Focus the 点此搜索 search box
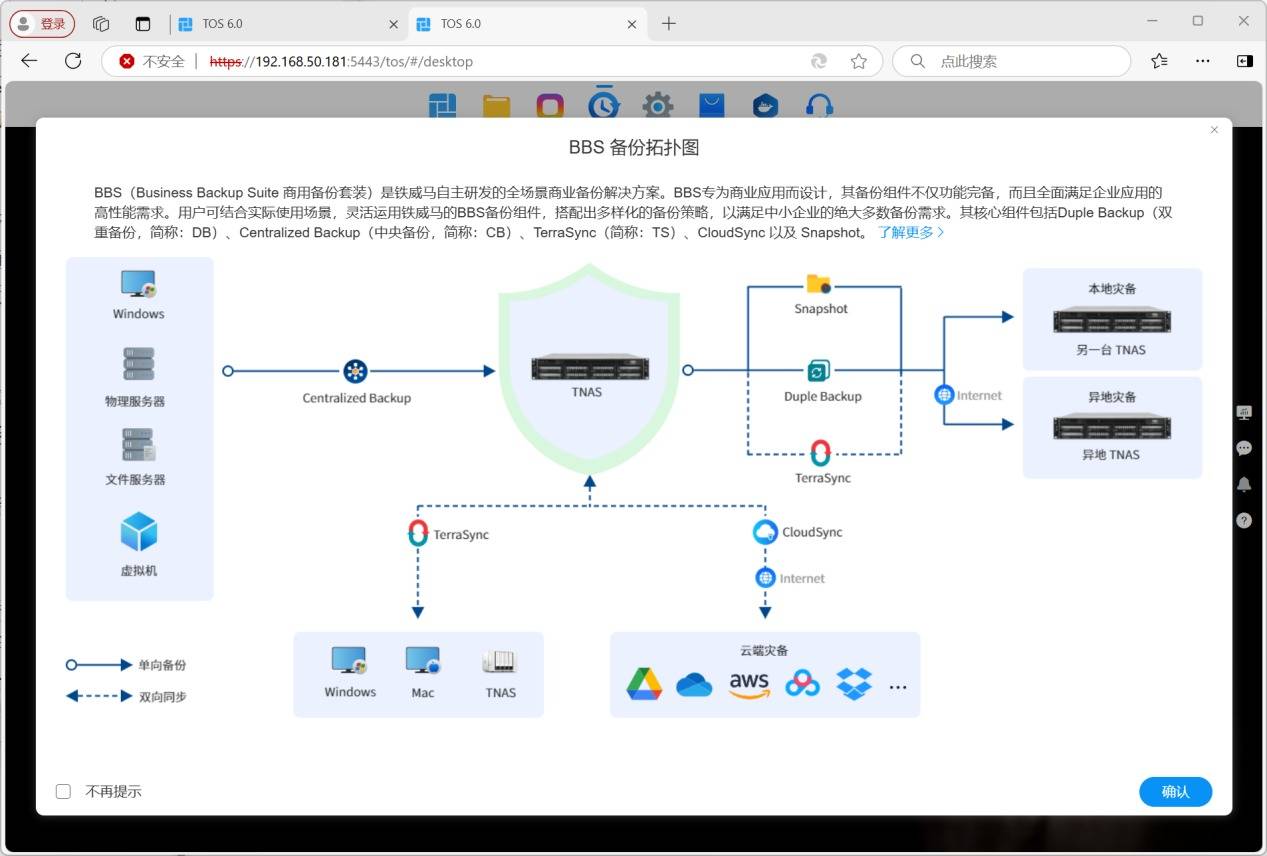The width and height of the screenshot is (1267, 856). (x=1020, y=61)
